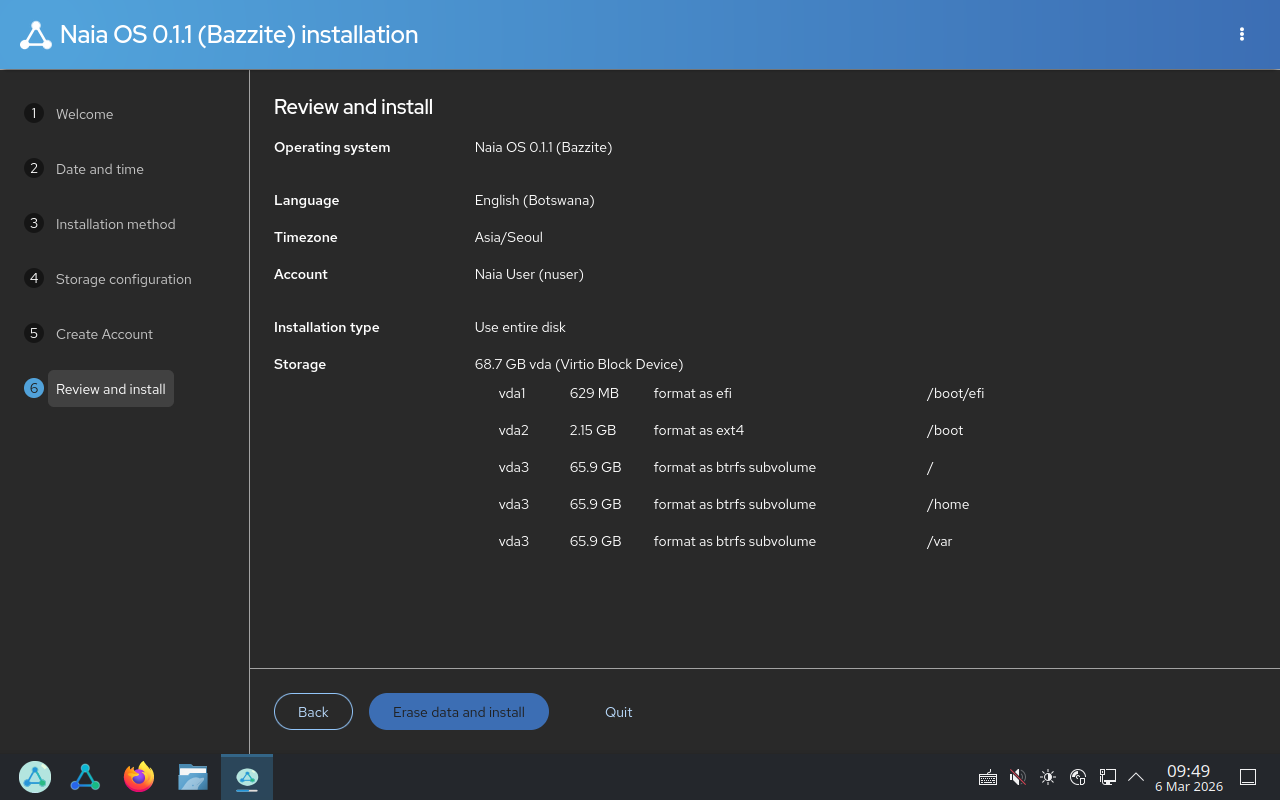
Task: Open the virtual keyboard tray icon
Action: point(988,777)
